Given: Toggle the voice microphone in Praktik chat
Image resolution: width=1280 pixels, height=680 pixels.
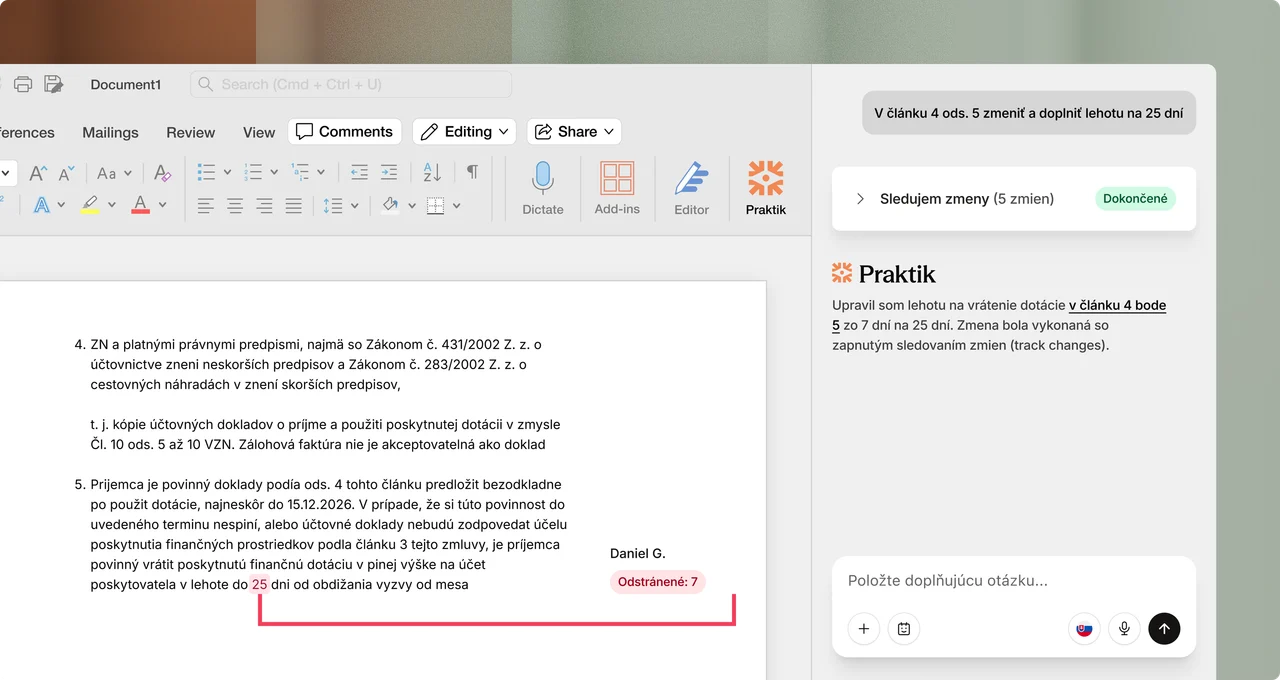Looking at the screenshot, I should pyautogui.click(x=1124, y=628).
